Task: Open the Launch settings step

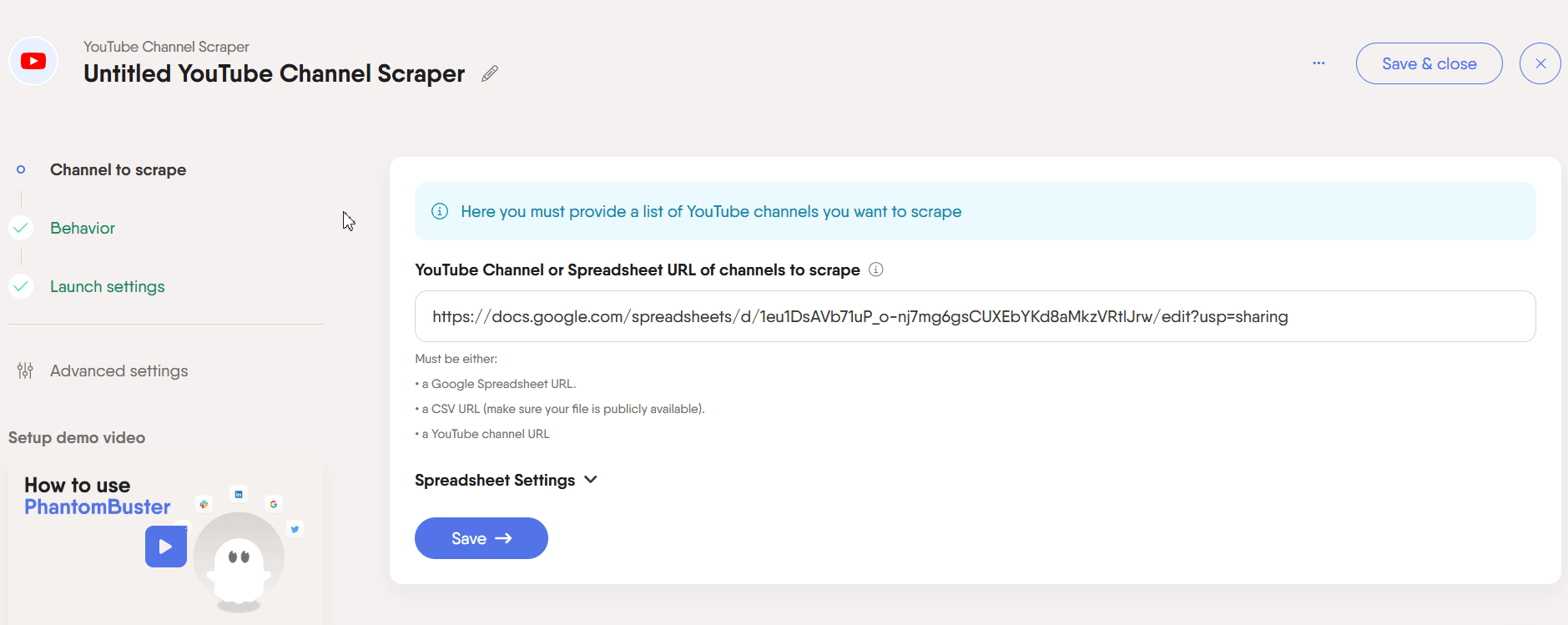Action: click(x=107, y=286)
